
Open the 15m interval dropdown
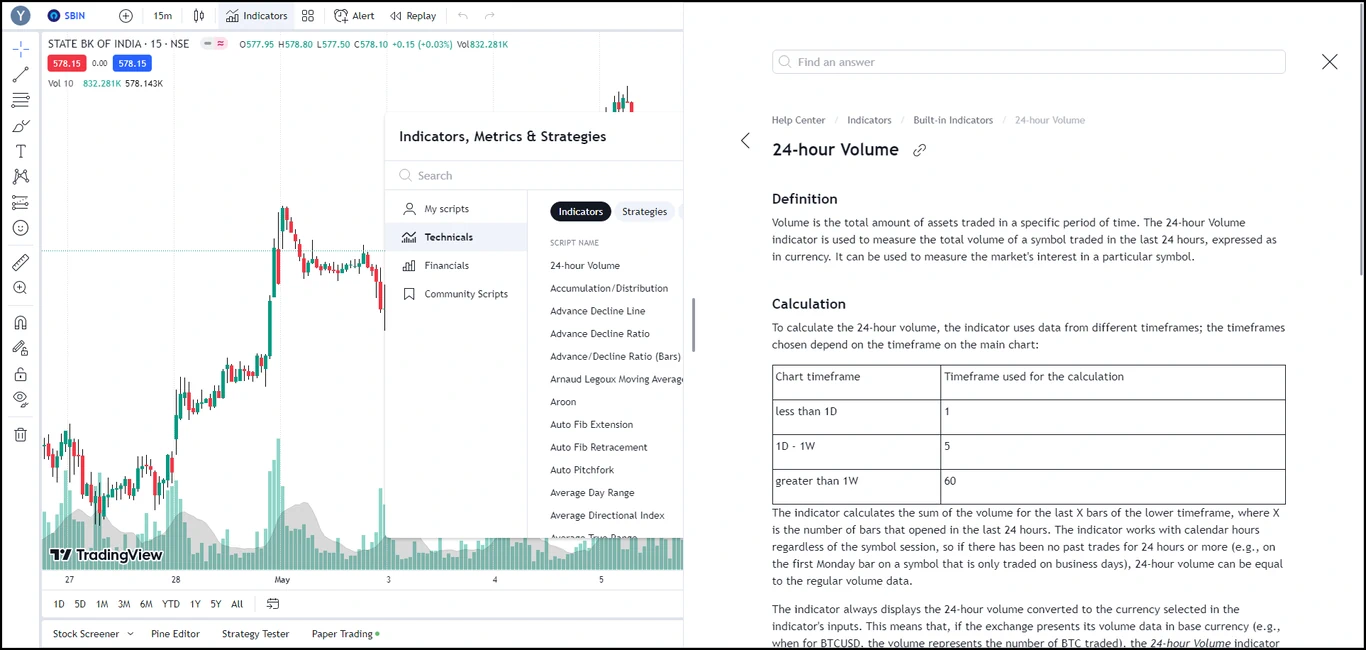click(162, 16)
